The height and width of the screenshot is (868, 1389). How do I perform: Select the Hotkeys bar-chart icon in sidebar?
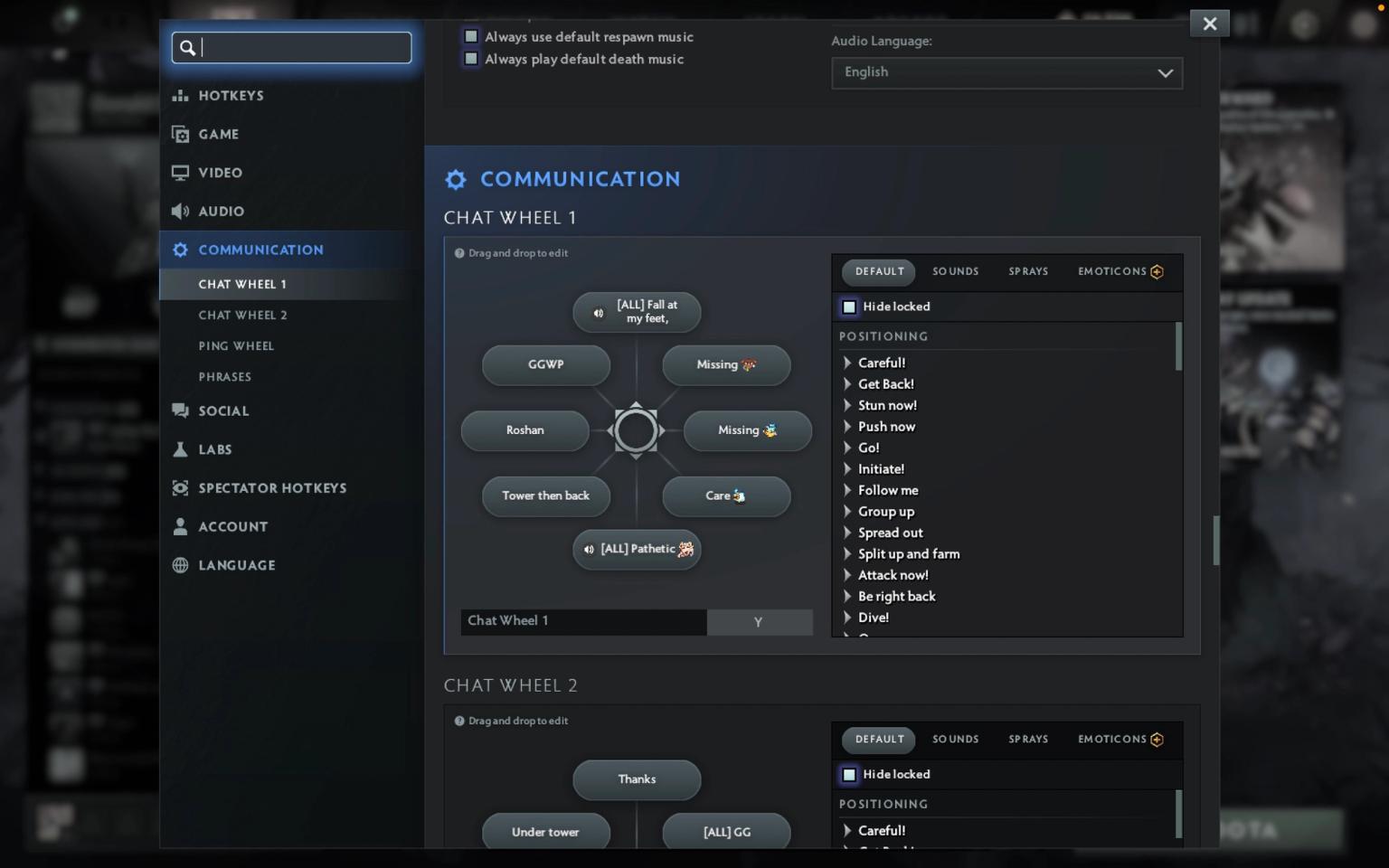181,95
